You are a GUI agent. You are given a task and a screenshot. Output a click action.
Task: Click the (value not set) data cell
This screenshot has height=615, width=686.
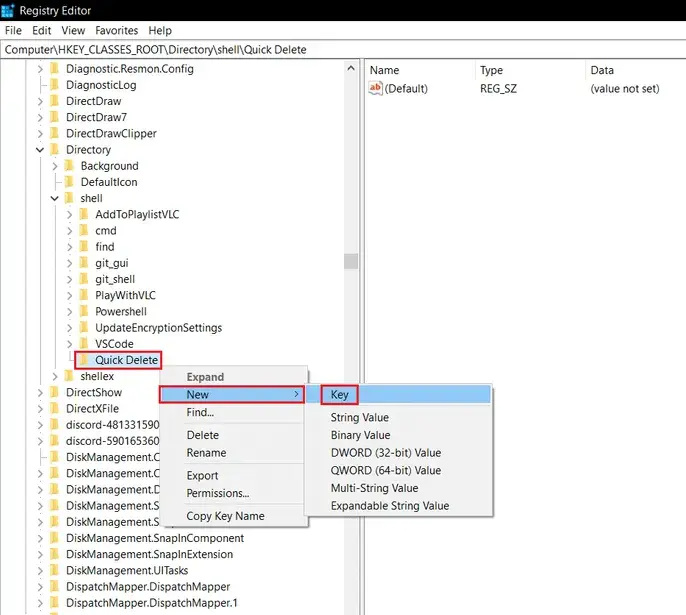(x=624, y=88)
